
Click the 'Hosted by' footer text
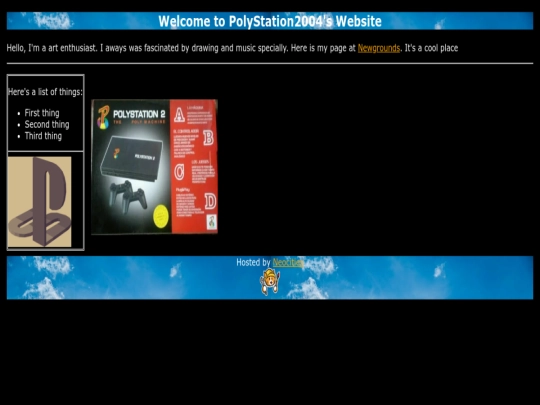253,262
